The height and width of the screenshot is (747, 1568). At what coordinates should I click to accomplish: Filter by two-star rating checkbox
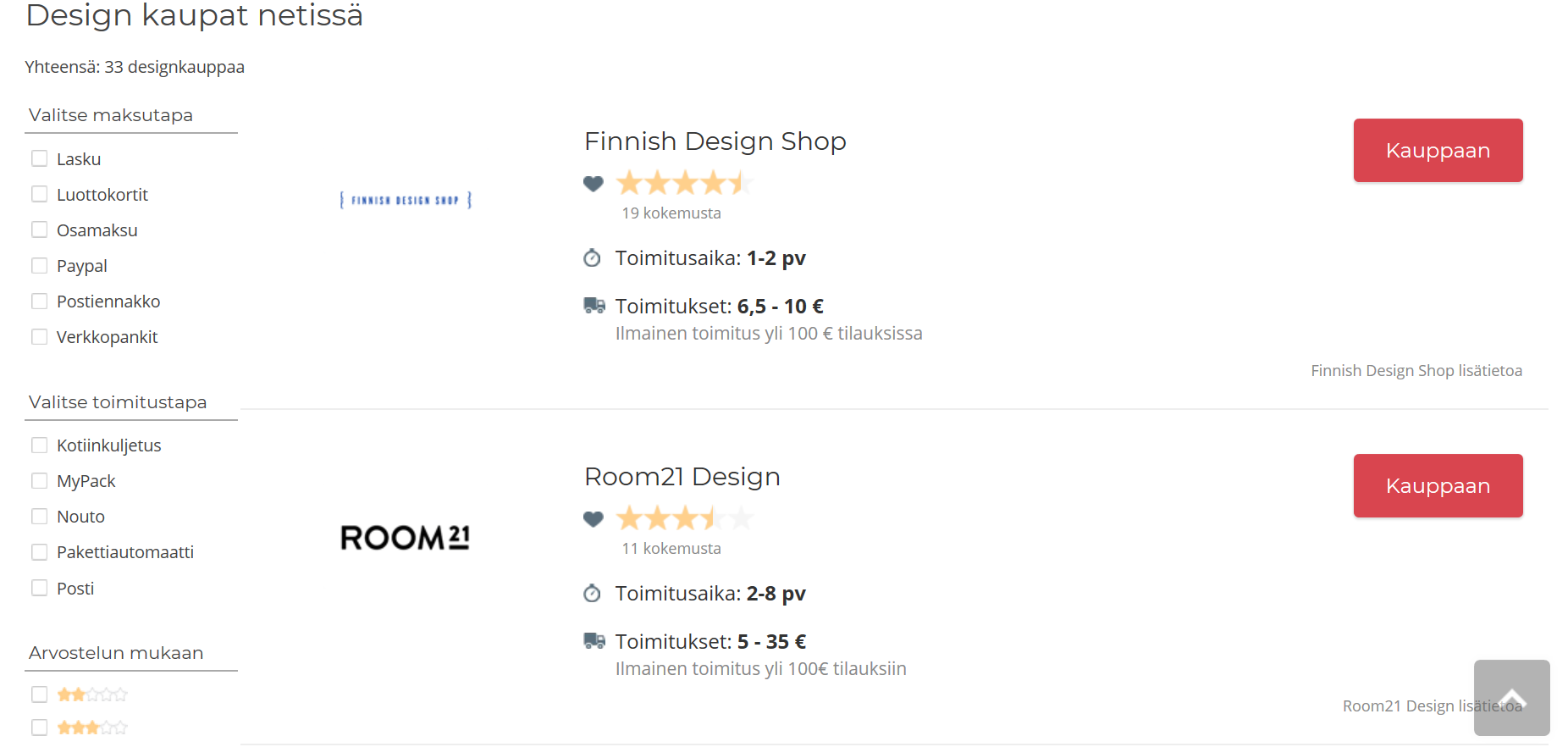[x=39, y=694]
